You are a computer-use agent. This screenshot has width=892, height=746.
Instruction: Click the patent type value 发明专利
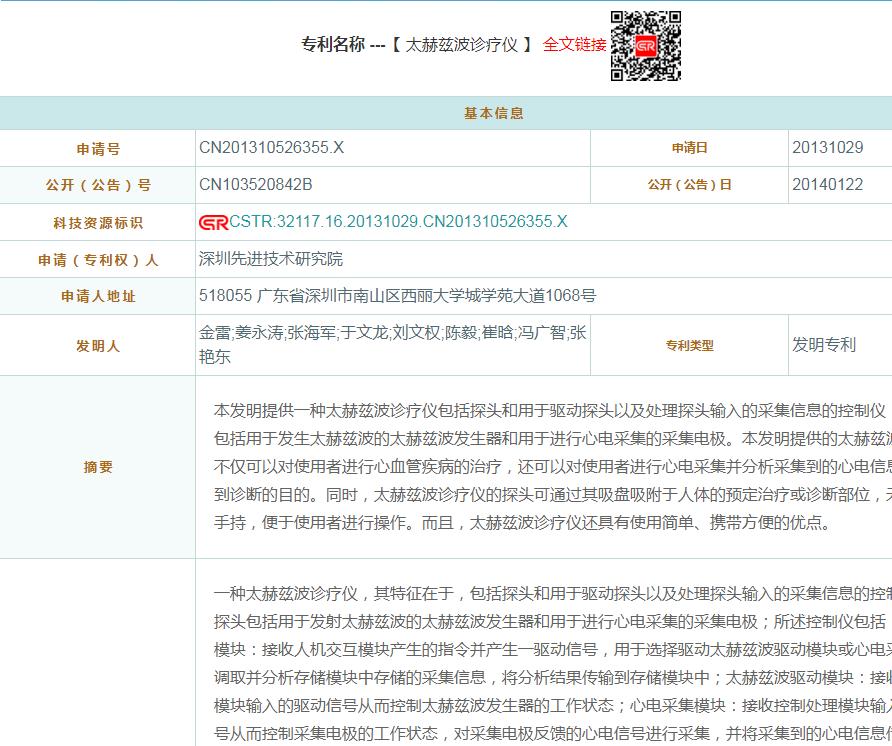point(824,345)
